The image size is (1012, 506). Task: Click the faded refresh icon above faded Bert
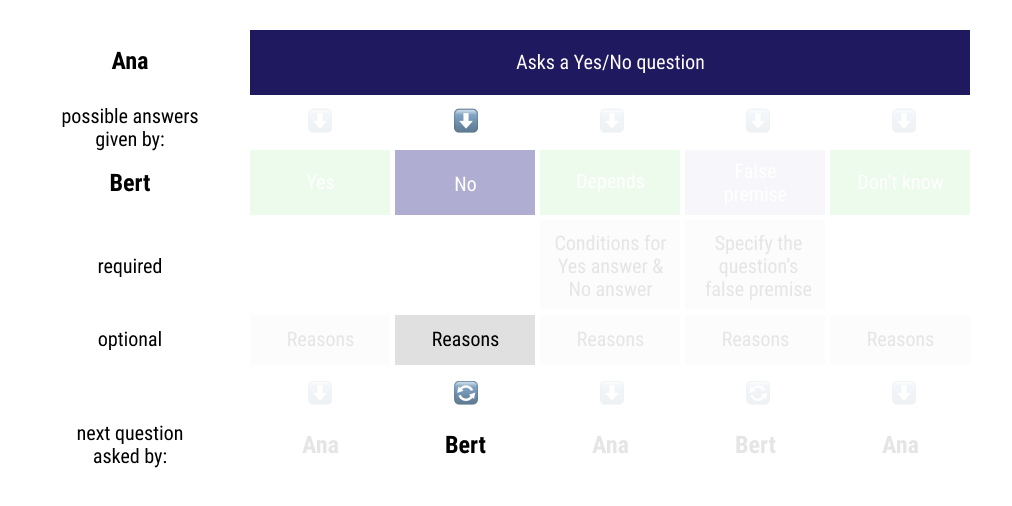click(x=758, y=392)
